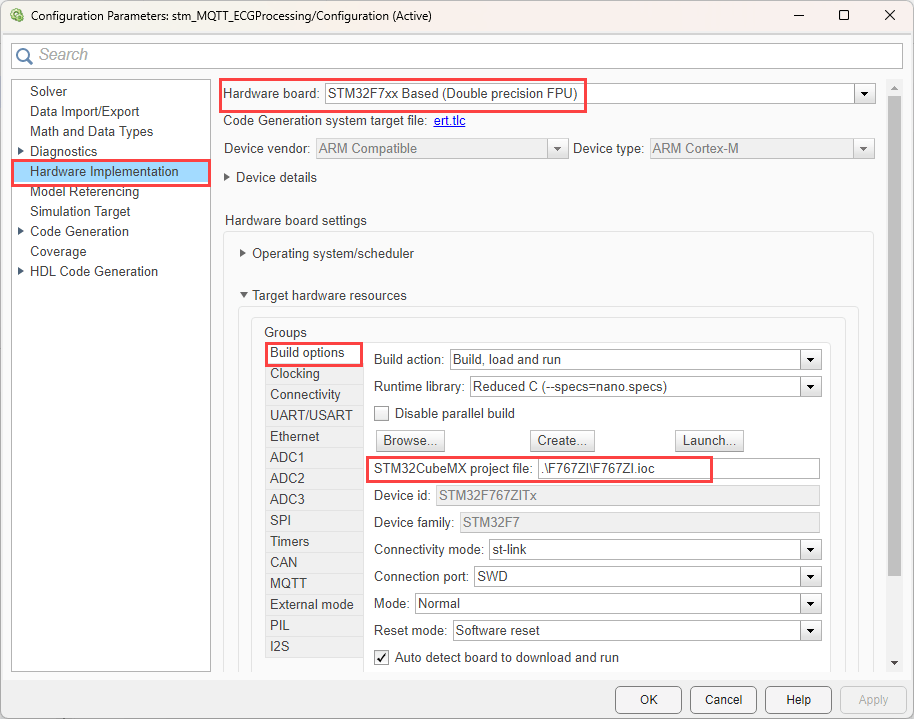Click the Browse... button
The height and width of the screenshot is (719, 914).
pyautogui.click(x=410, y=440)
